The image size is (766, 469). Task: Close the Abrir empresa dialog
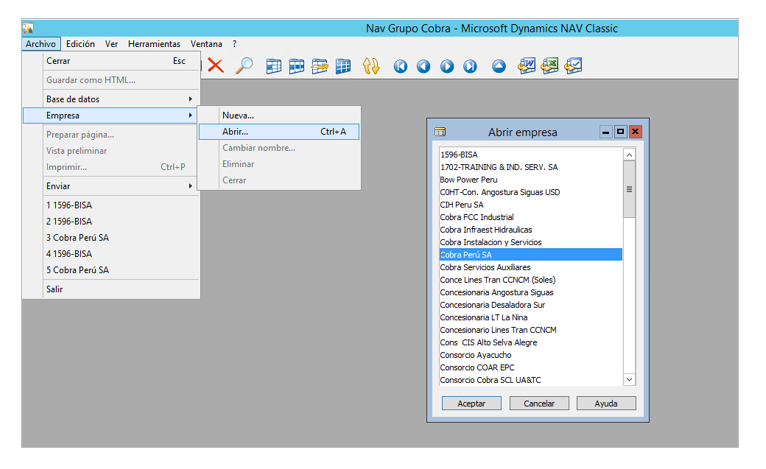635,132
